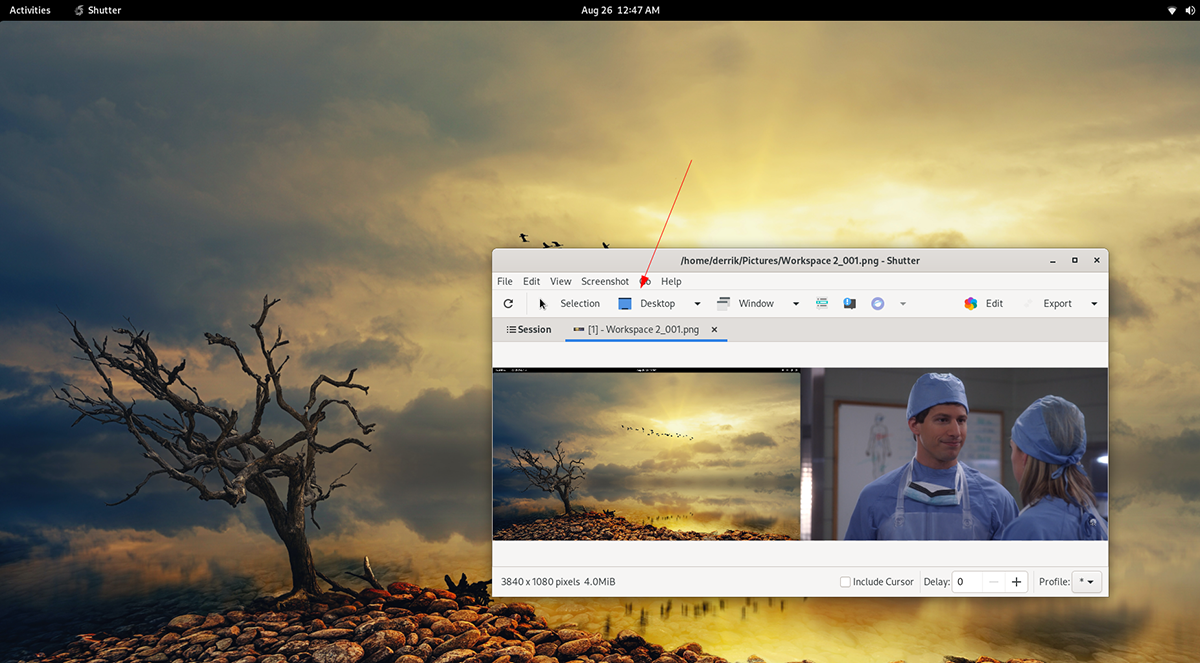Select the menu capture tool icon
The height and width of the screenshot is (663, 1200).
coord(821,303)
